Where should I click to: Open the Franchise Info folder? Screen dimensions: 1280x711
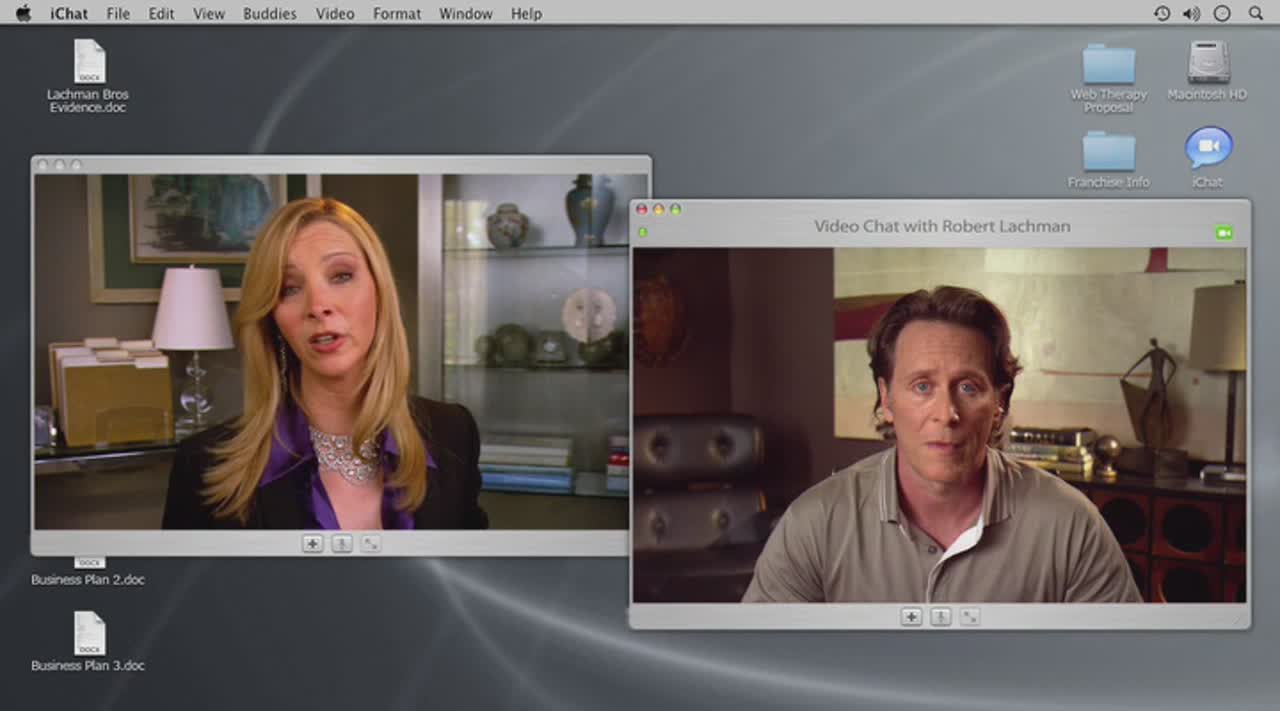(x=1108, y=152)
